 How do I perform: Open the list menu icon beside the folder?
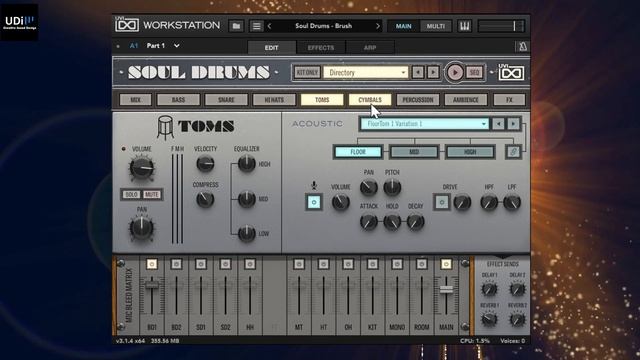pyautogui.click(x=256, y=26)
